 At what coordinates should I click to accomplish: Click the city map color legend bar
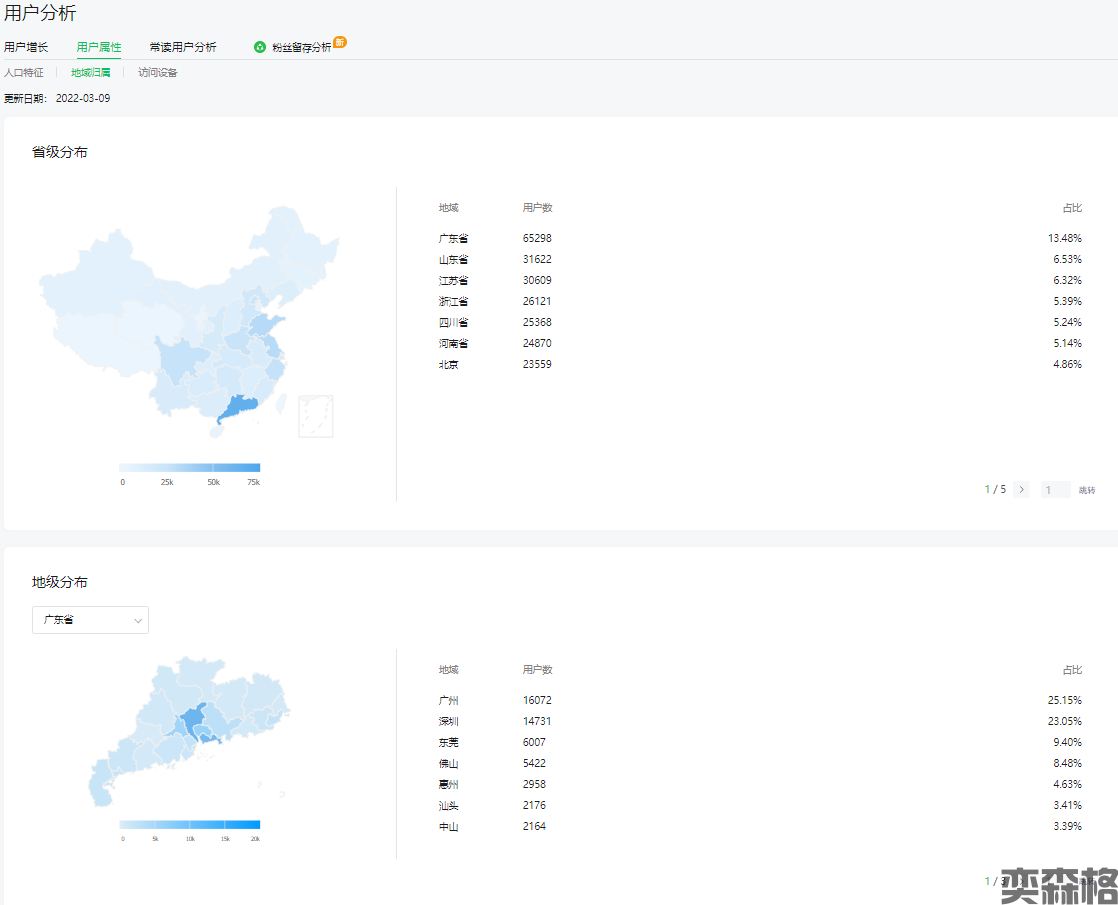(x=189, y=825)
